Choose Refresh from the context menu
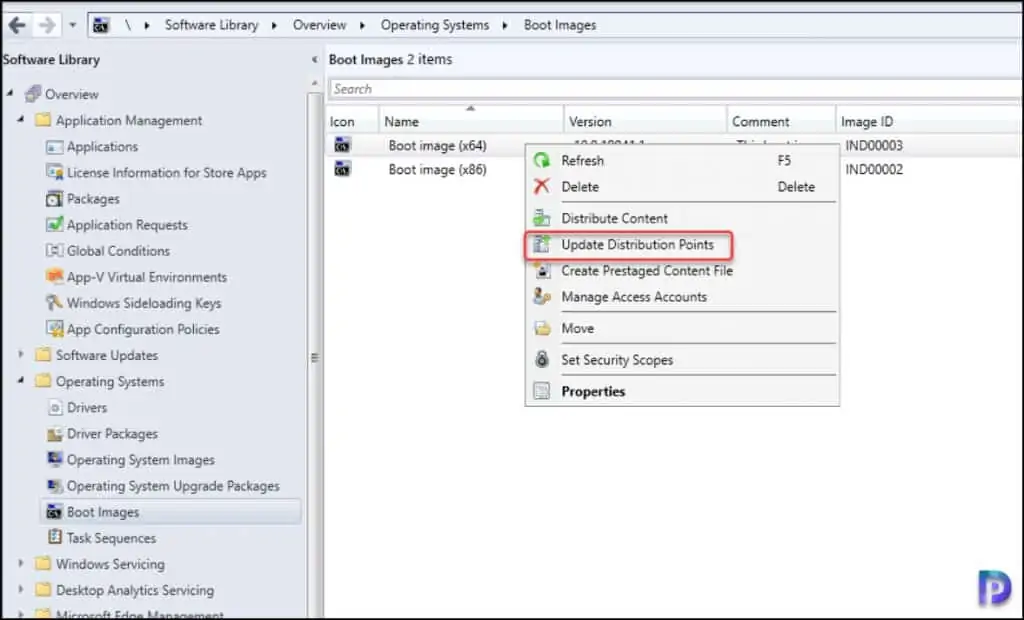Viewport: 1024px width, 620px height. pos(582,161)
